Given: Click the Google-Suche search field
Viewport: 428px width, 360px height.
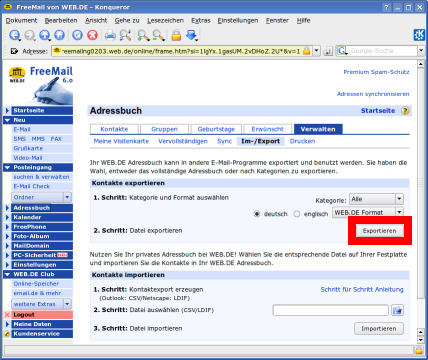Looking at the screenshot, I should click(x=382, y=51).
